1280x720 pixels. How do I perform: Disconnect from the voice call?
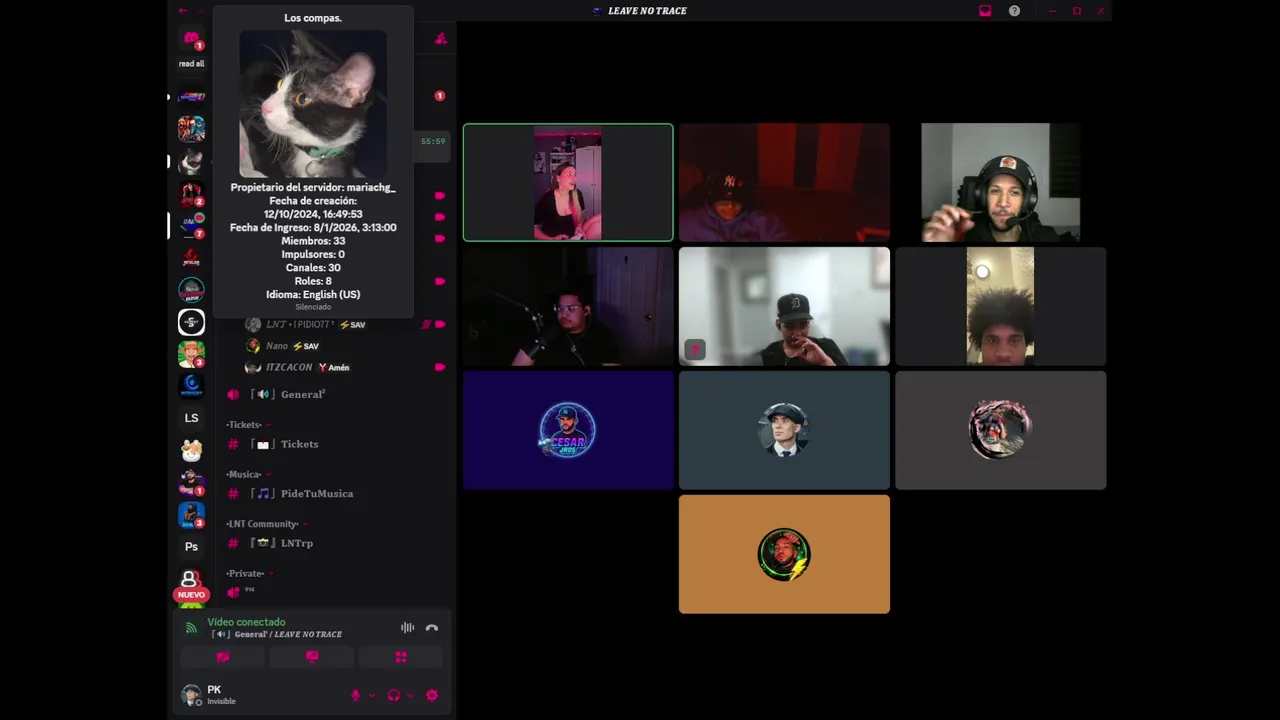[432, 628]
